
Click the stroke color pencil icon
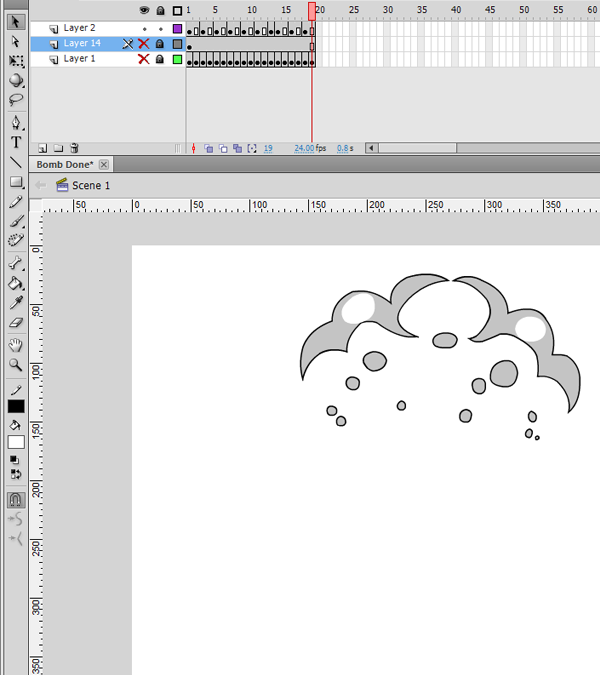coord(16,390)
